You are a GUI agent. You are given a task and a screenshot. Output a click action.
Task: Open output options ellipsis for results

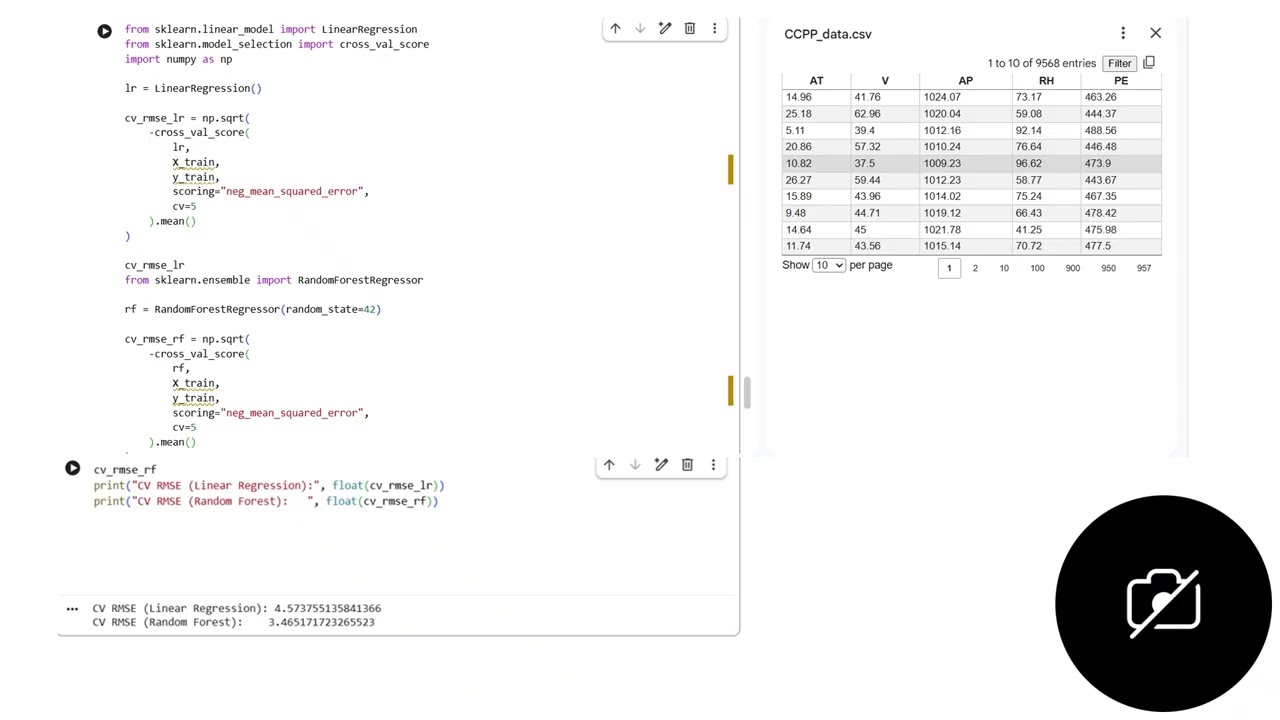pos(72,608)
